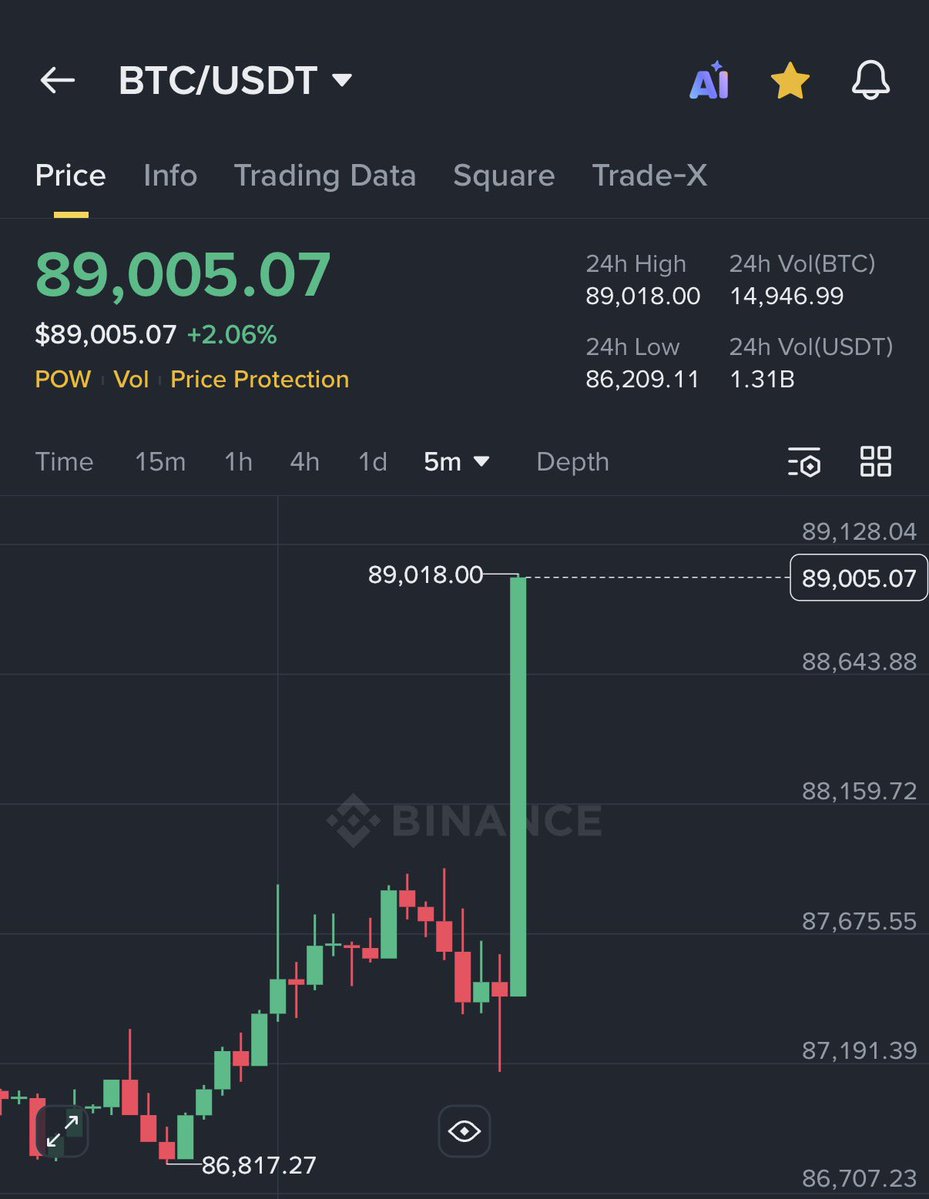The height and width of the screenshot is (1199, 929).
Task: Switch chart to 1h interval
Action: click(238, 462)
